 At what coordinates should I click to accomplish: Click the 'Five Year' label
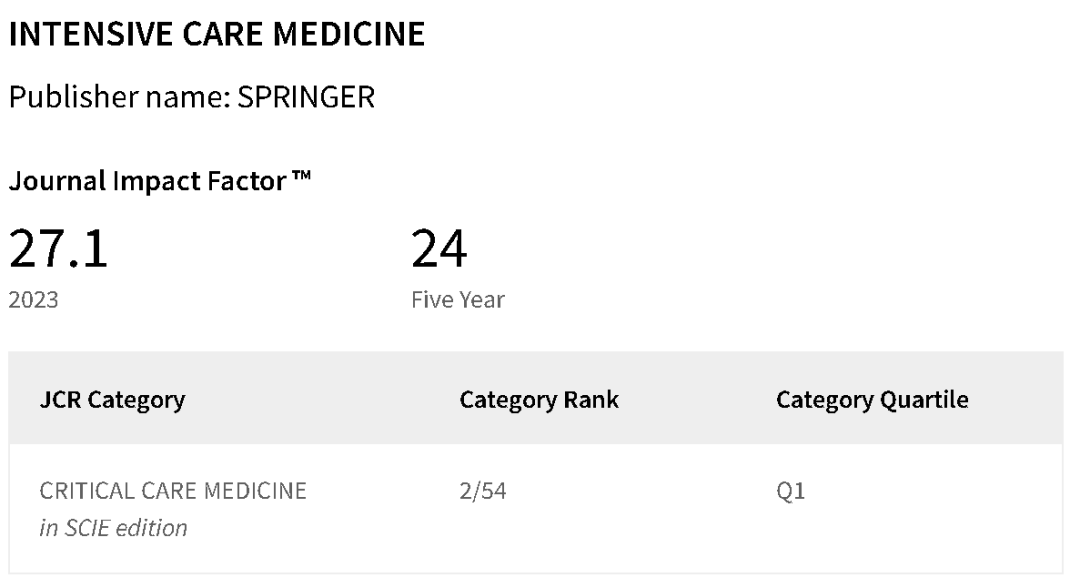pos(457,298)
